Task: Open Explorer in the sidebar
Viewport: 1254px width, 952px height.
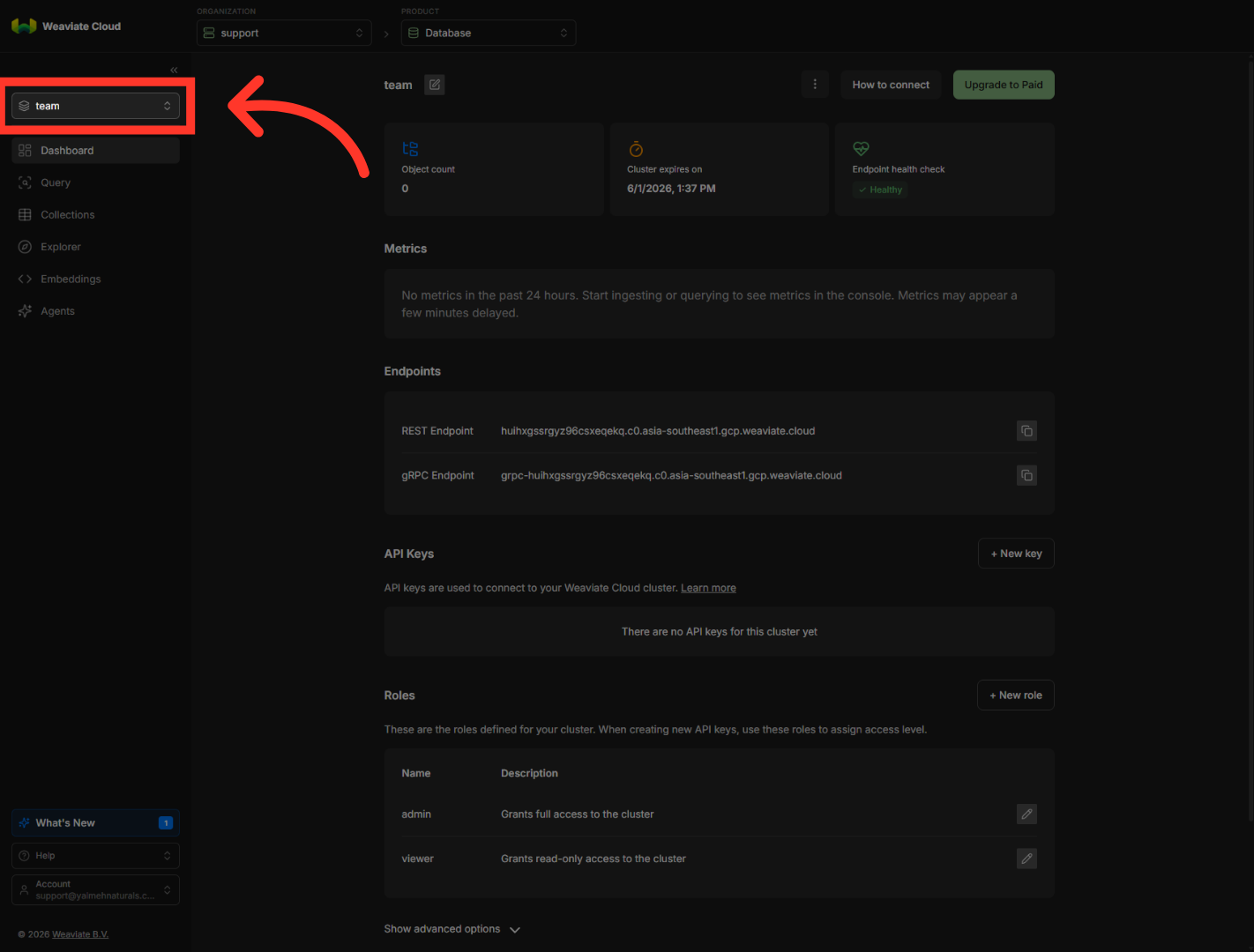Action: coord(95,247)
